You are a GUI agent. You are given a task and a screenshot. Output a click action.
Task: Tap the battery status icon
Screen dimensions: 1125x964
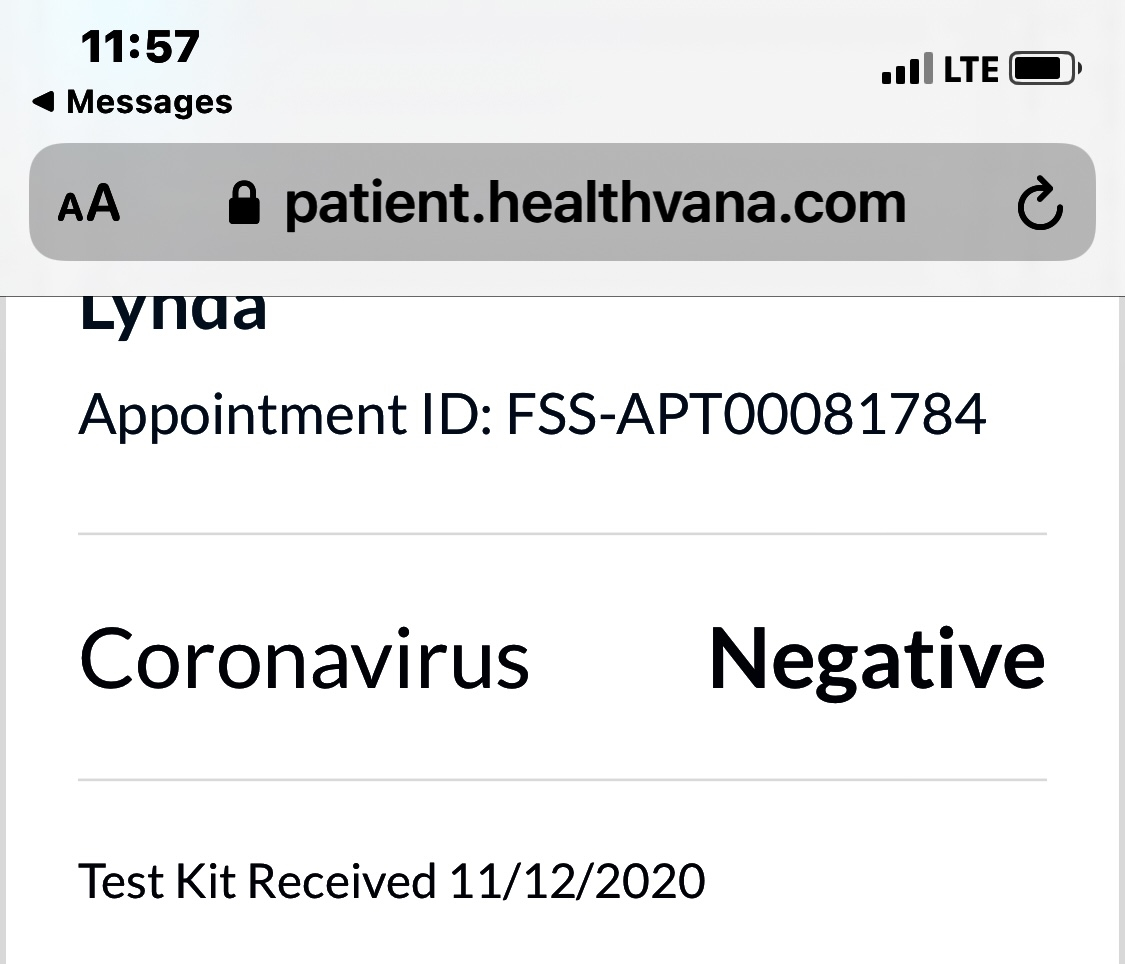pyautogui.click(x=1045, y=69)
